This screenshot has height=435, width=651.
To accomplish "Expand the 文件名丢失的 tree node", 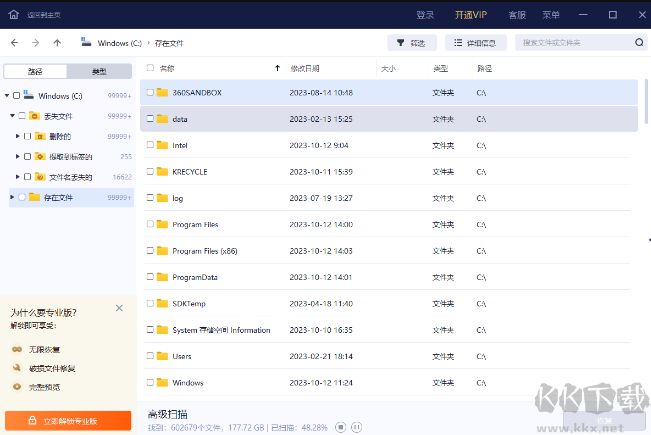I will (18, 177).
